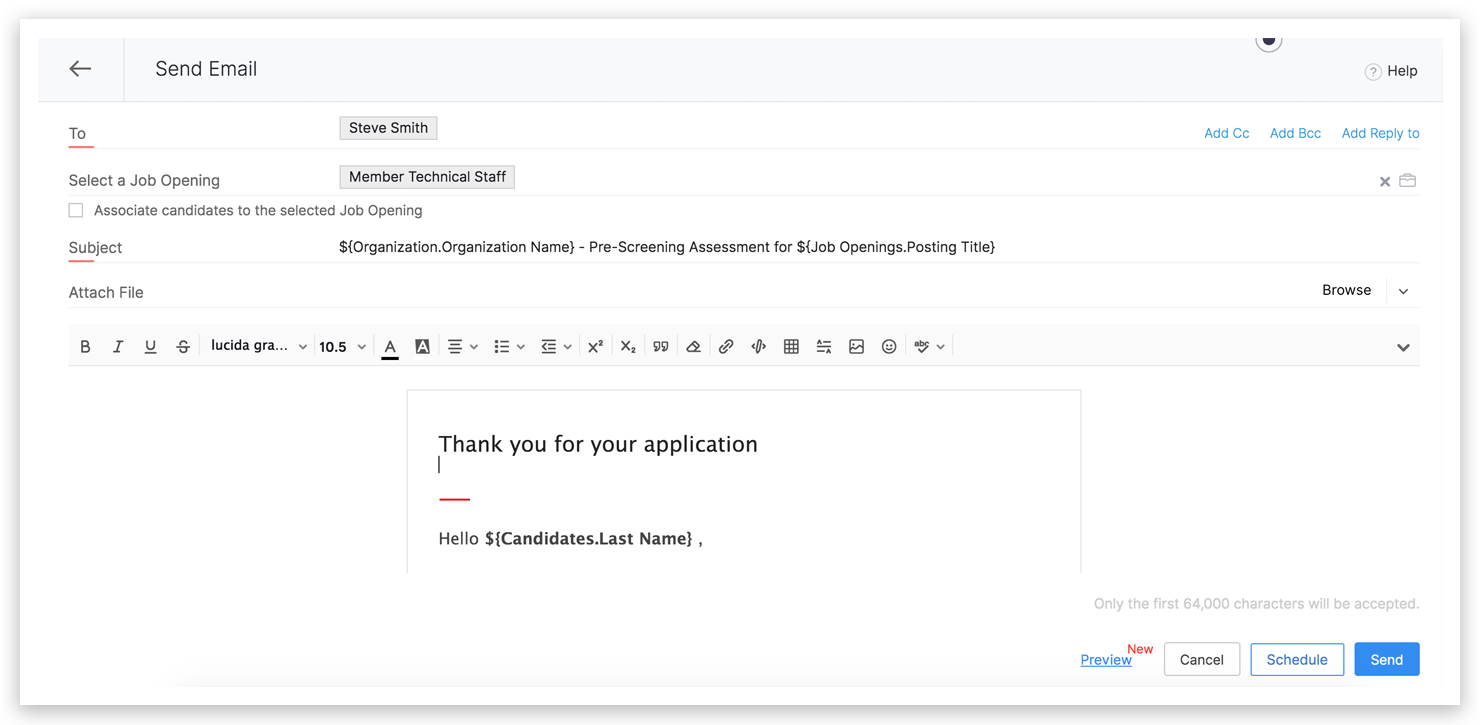Open the Attach File options dropdown arrow
The width and height of the screenshot is (1480, 725).
point(1403,291)
